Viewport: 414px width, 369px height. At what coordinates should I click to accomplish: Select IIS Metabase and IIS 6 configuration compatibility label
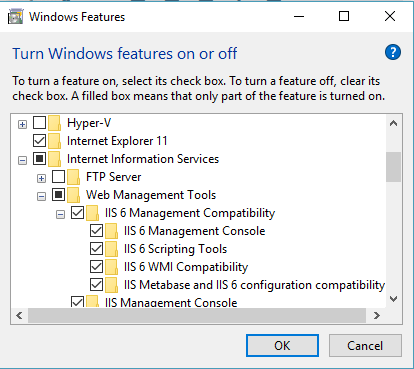coord(254,285)
